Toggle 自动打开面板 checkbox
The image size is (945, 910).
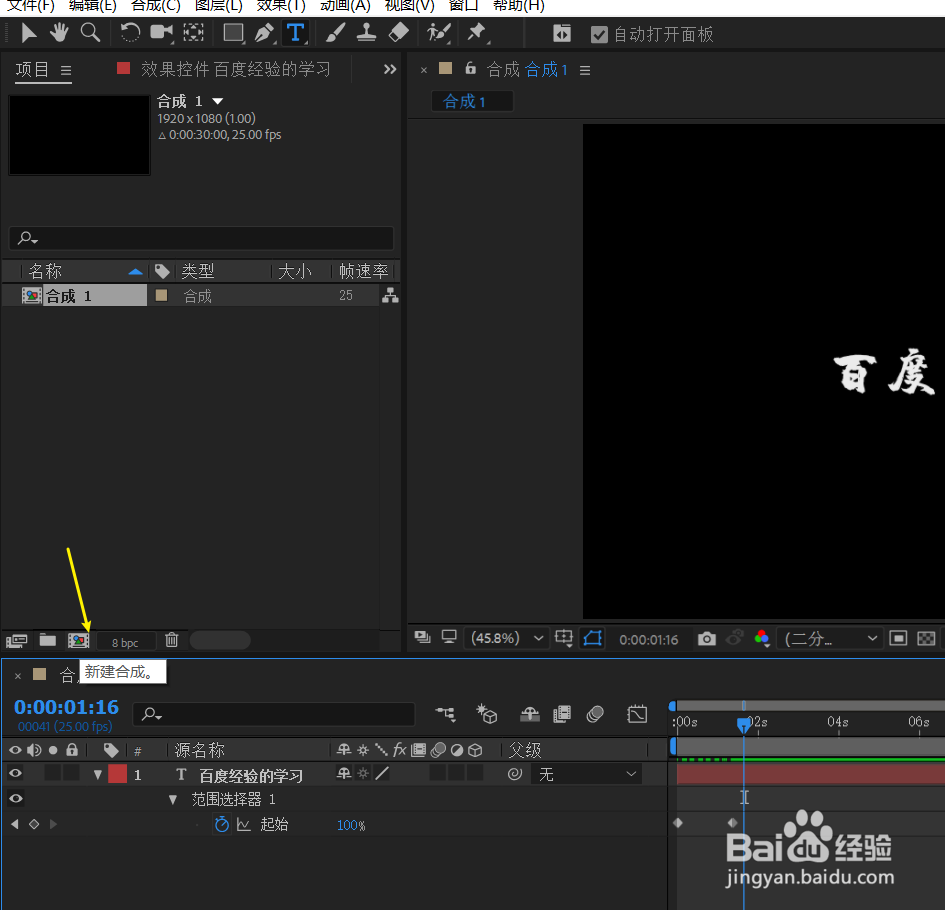point(599,34)
